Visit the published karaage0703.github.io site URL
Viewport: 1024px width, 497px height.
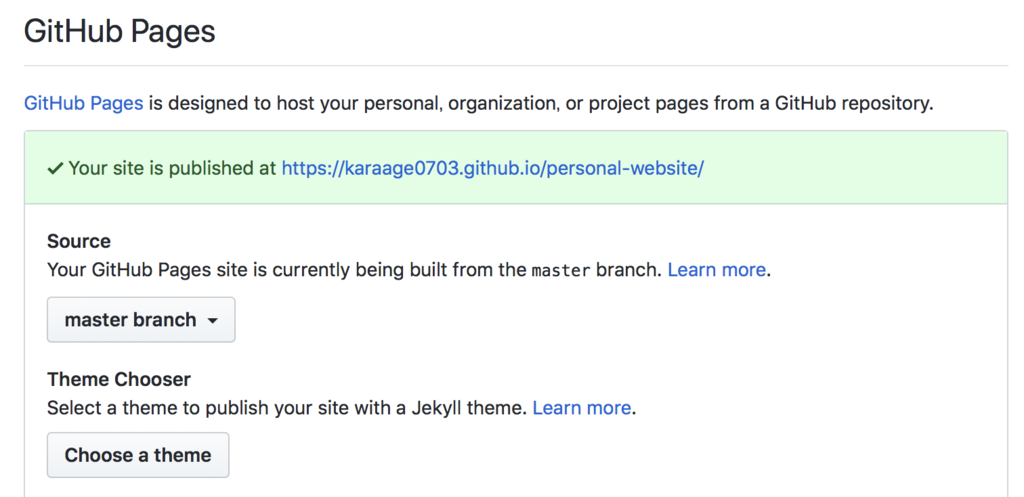pos(492,168)
